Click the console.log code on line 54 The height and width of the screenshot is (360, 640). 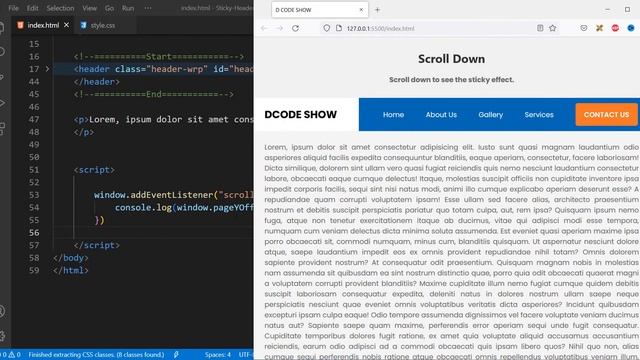coord(184,208)
